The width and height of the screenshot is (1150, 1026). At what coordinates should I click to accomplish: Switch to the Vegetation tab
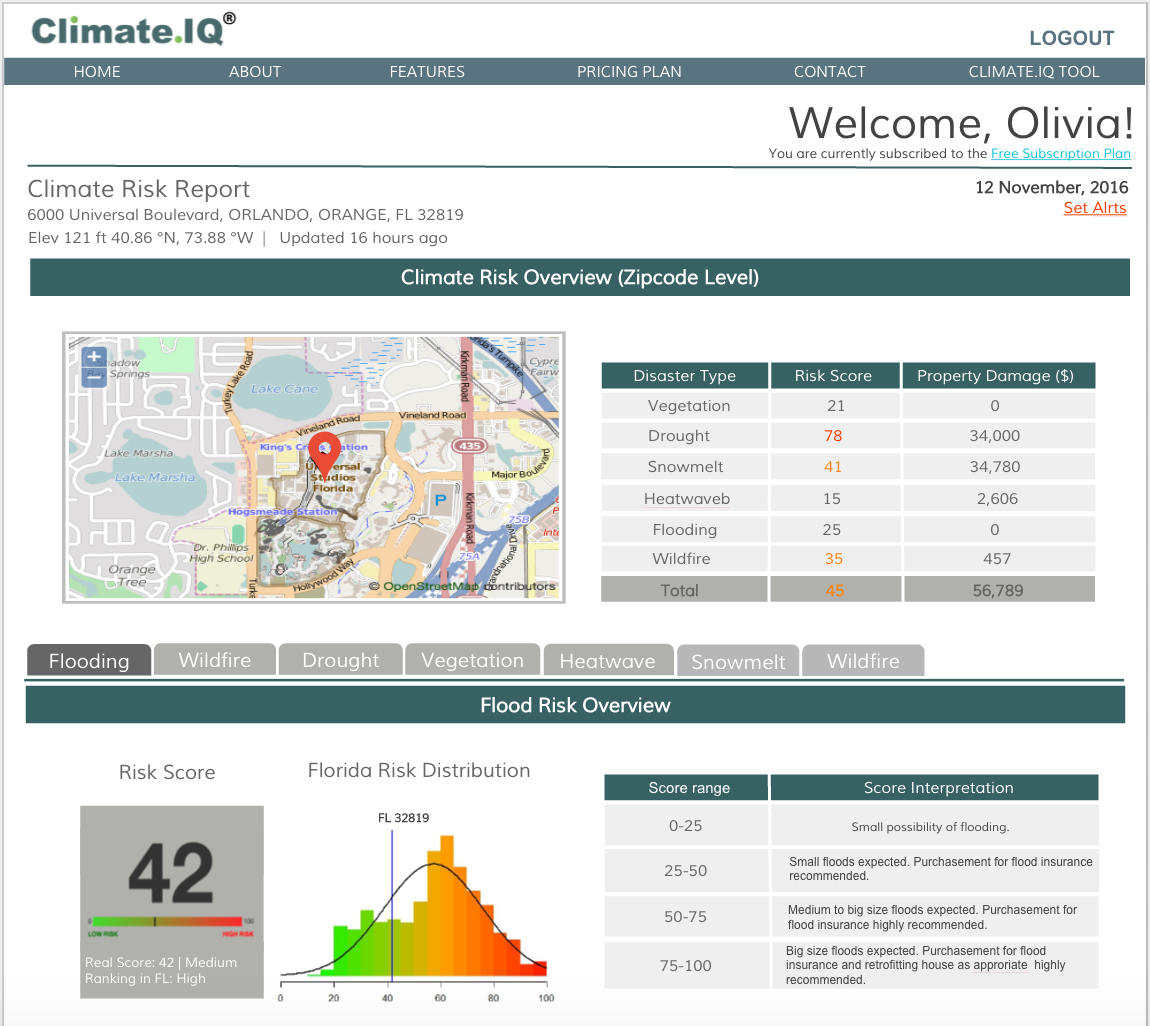click(x=472, y=660)
